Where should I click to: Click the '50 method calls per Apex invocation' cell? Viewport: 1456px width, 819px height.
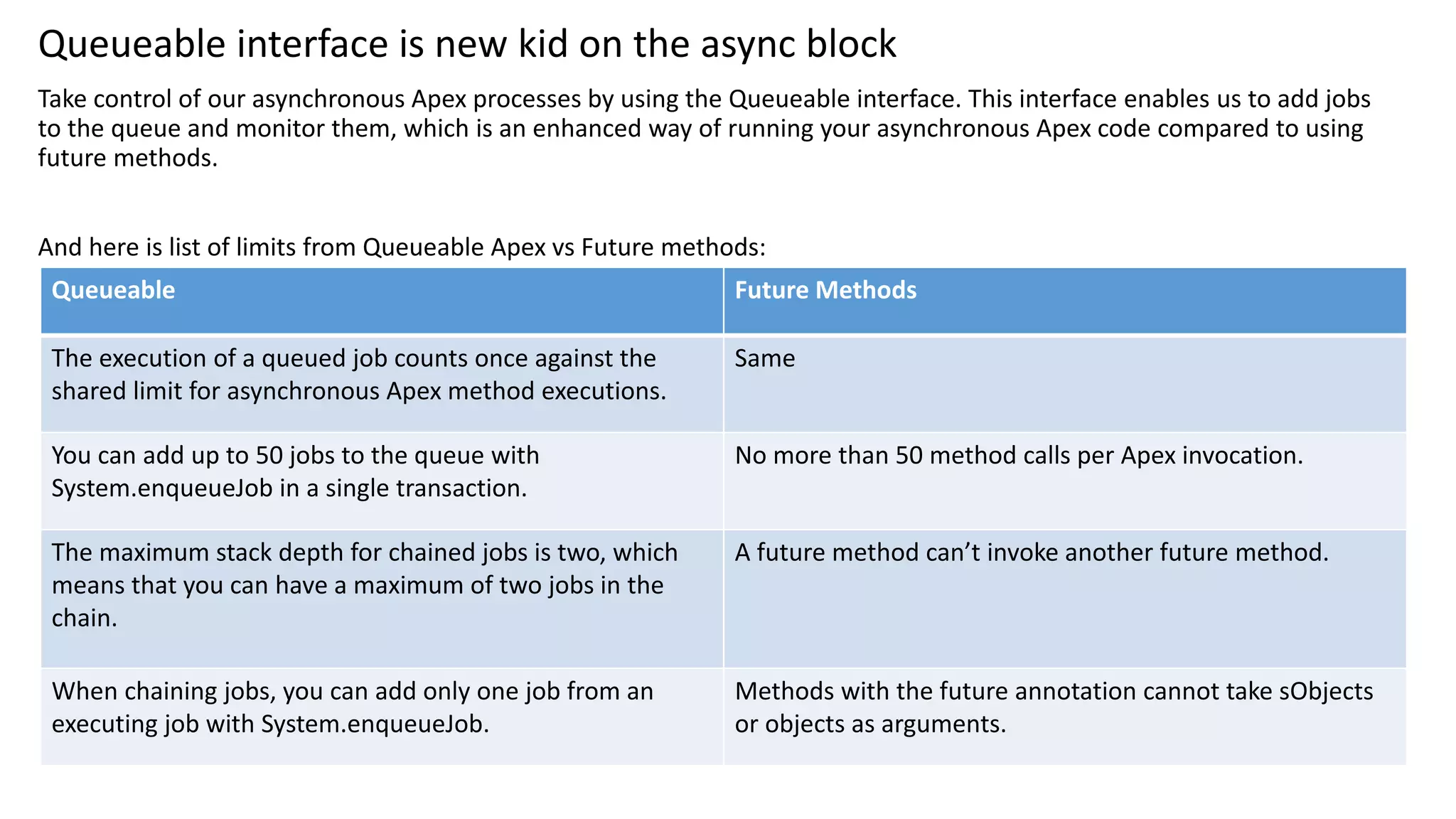(1065, 481)
